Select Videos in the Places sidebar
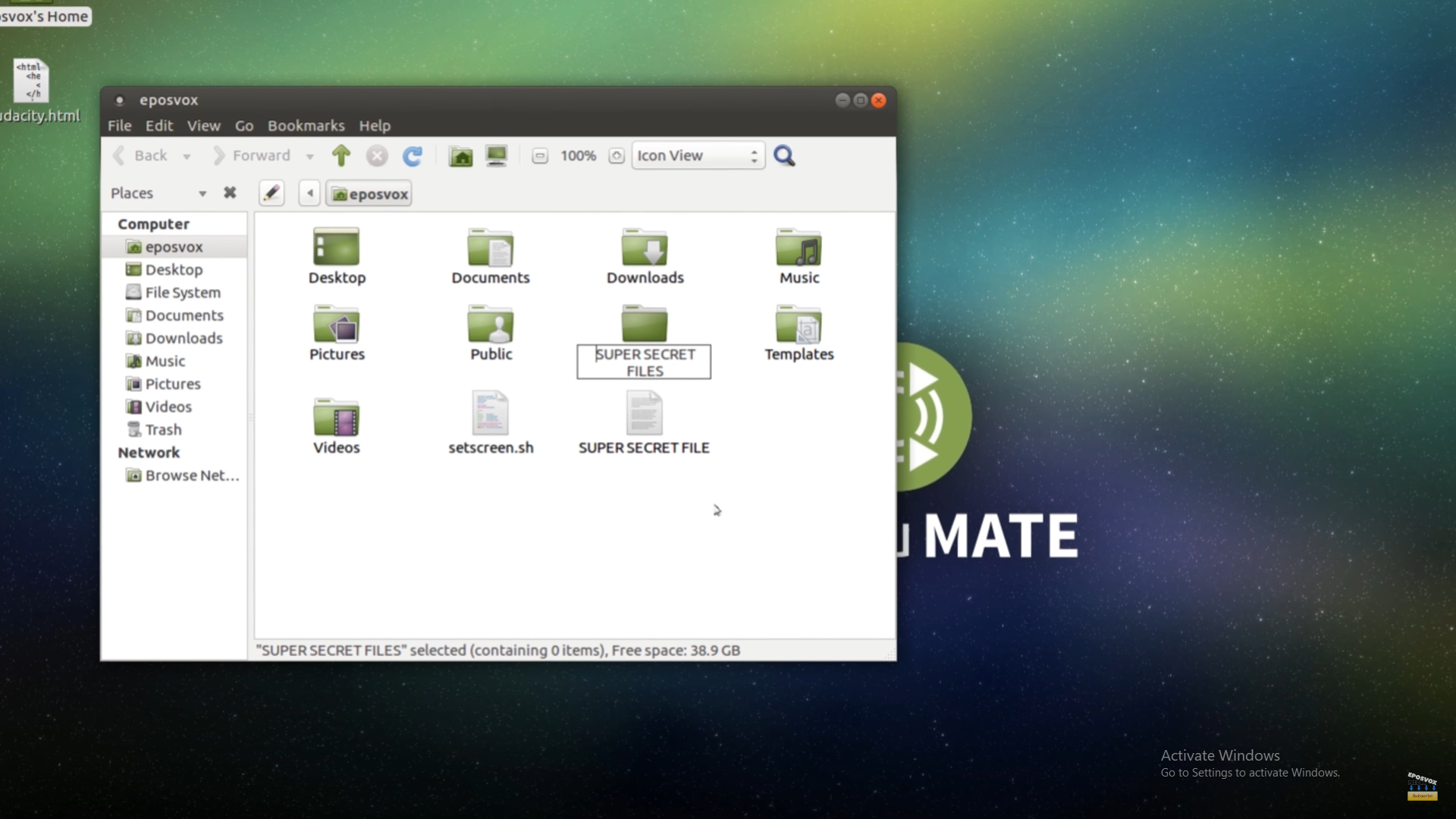This screenshot has width=1456, height=819. pos(174,406)
